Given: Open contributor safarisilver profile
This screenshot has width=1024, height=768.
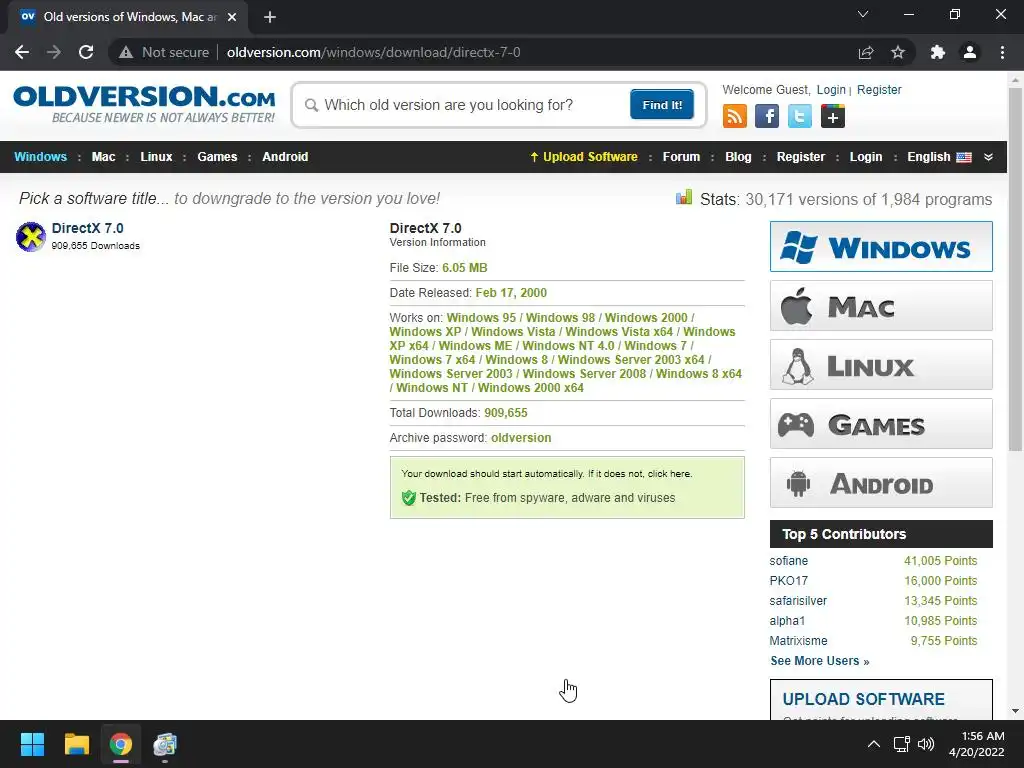Looking at the screenshot, I should (798, 601).
